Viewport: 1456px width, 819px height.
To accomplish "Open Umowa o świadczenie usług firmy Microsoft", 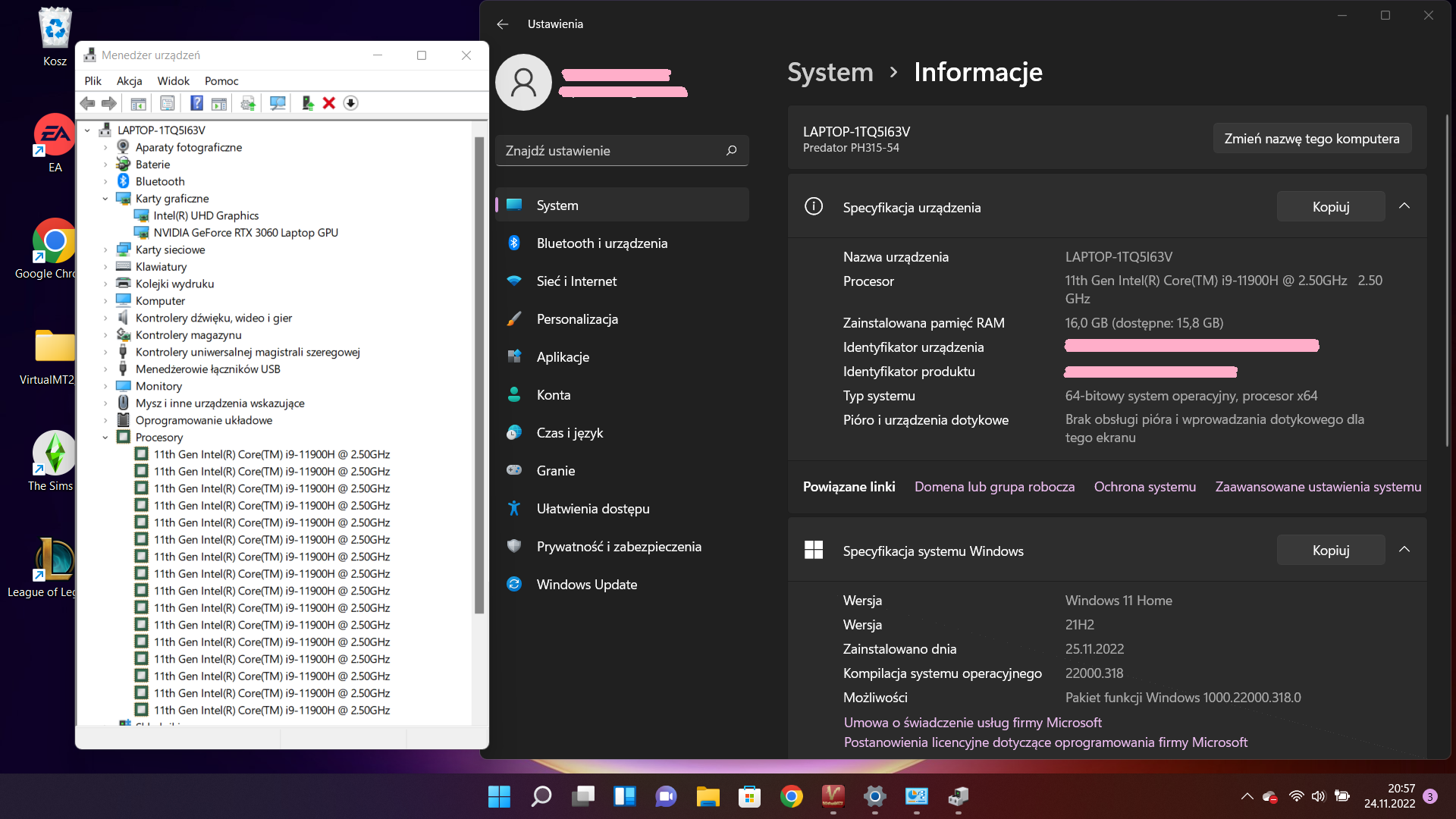I will (x=972, y=723).
